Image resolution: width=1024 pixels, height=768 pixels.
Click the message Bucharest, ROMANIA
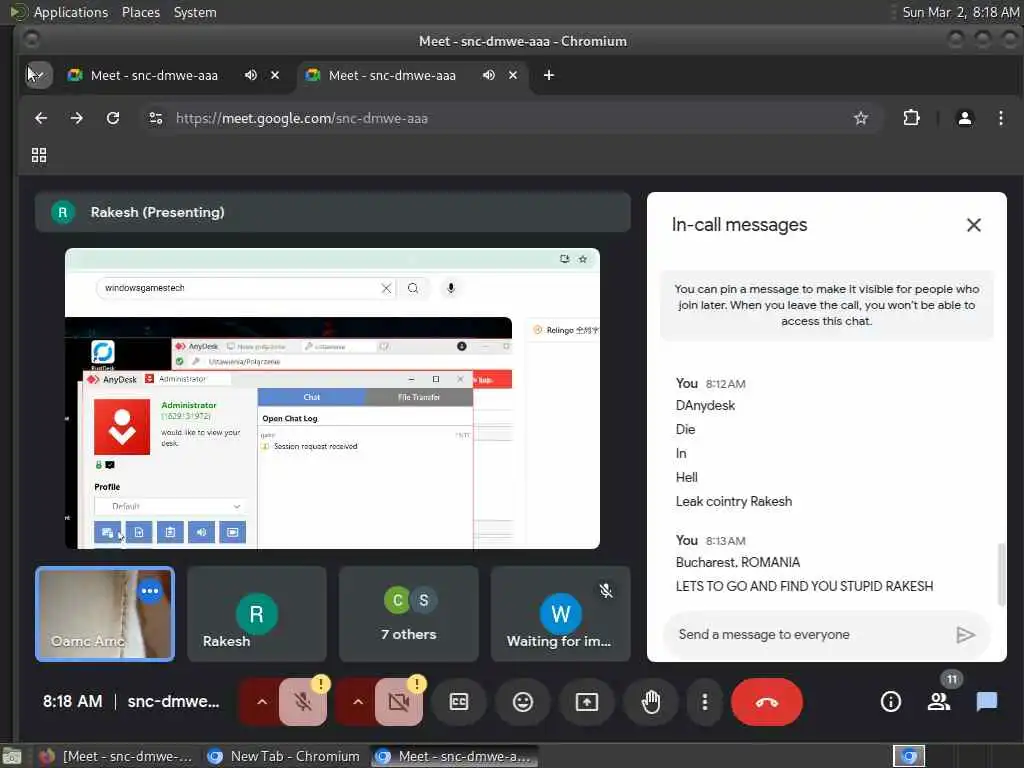pyautogui.click(x=737, y=562)
